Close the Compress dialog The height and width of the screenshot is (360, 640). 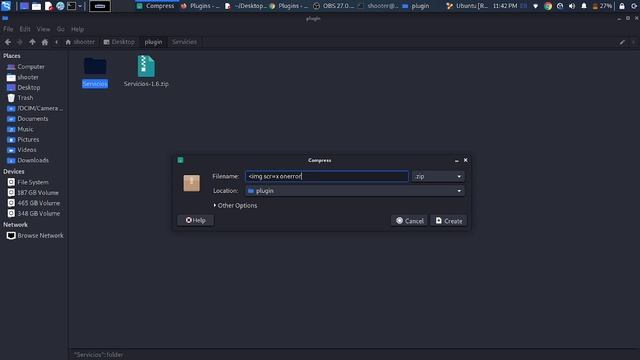(465, 160)
